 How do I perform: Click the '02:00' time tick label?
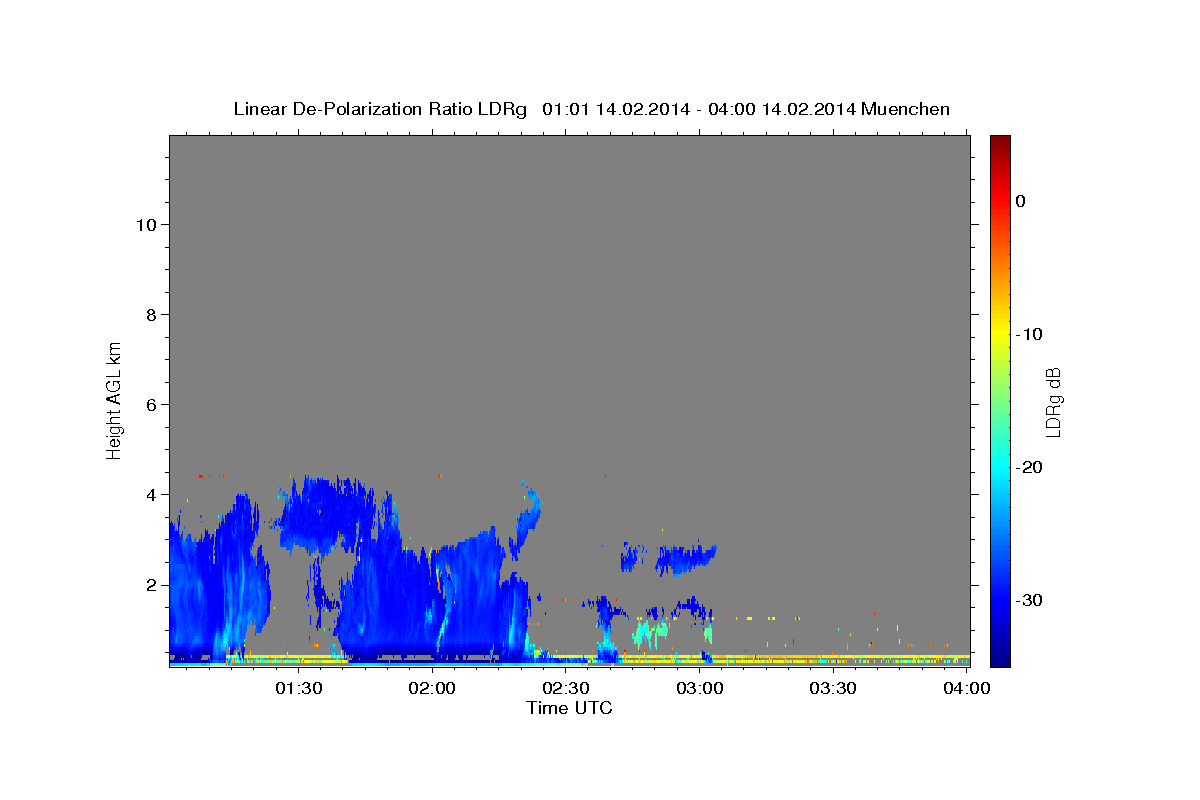432,688
